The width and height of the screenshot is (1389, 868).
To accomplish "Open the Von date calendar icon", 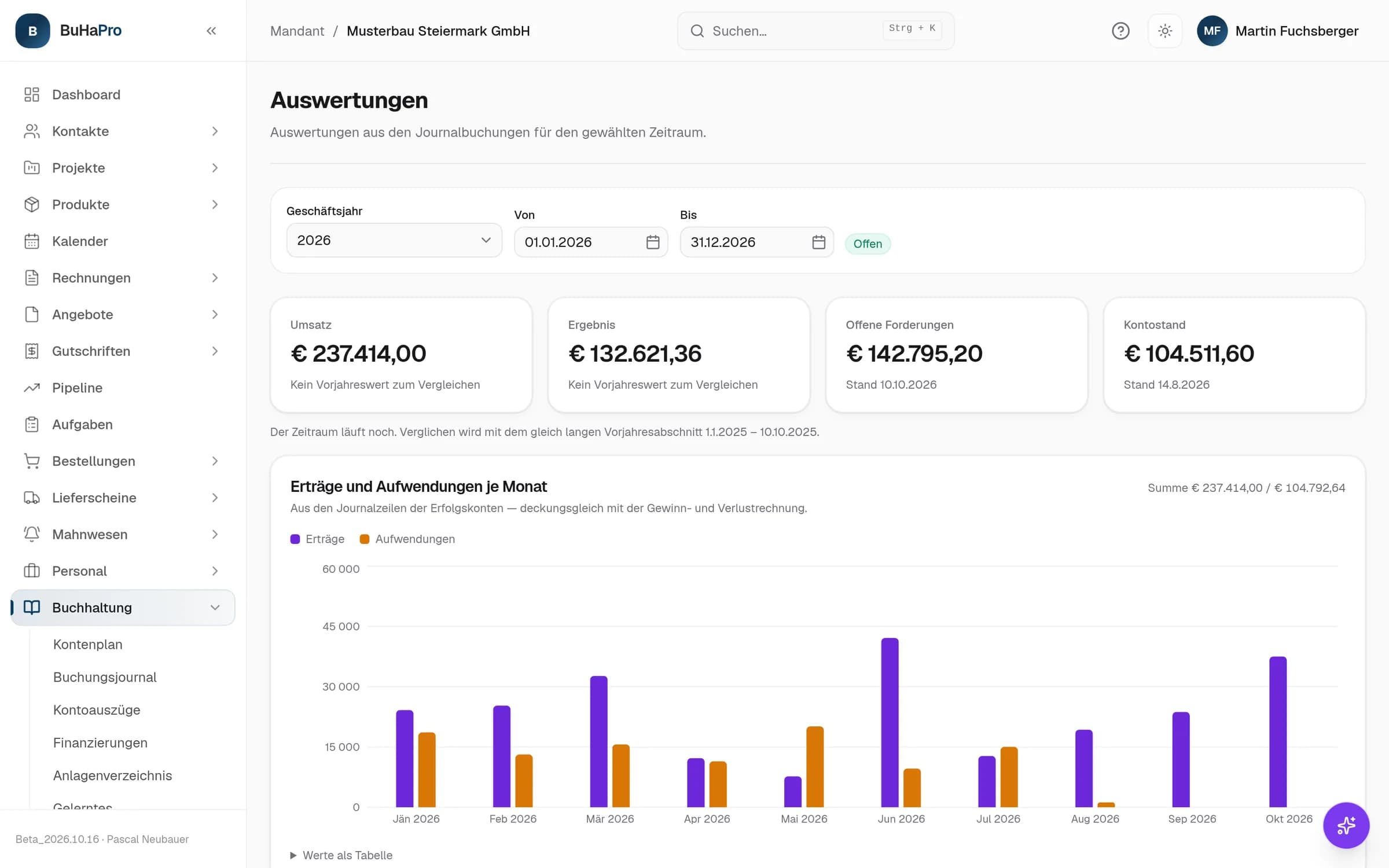I will [x=653, y=242].
